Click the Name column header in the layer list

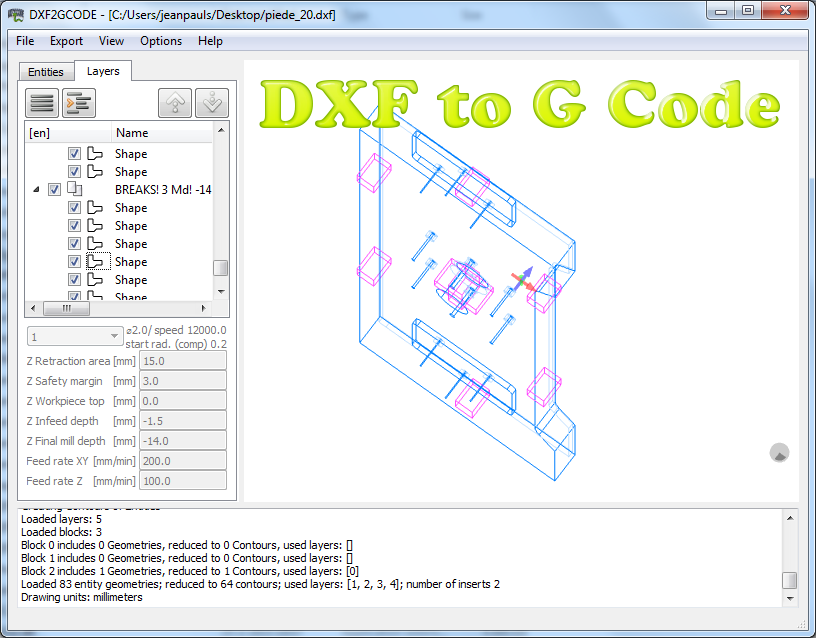pos(130,132)
